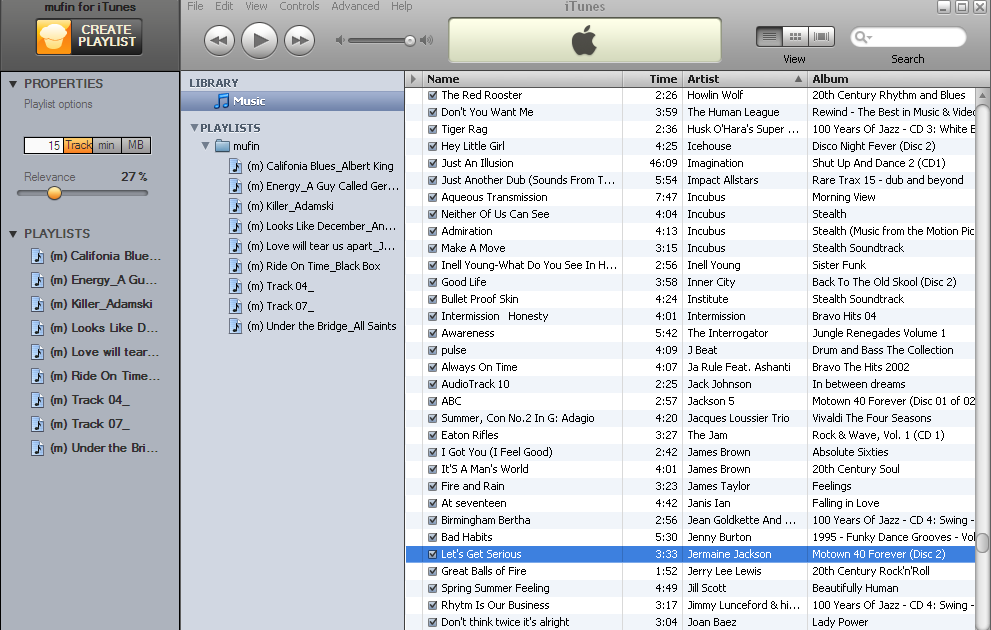Open the View menu

pyautogui.click(x=256, y=6)
